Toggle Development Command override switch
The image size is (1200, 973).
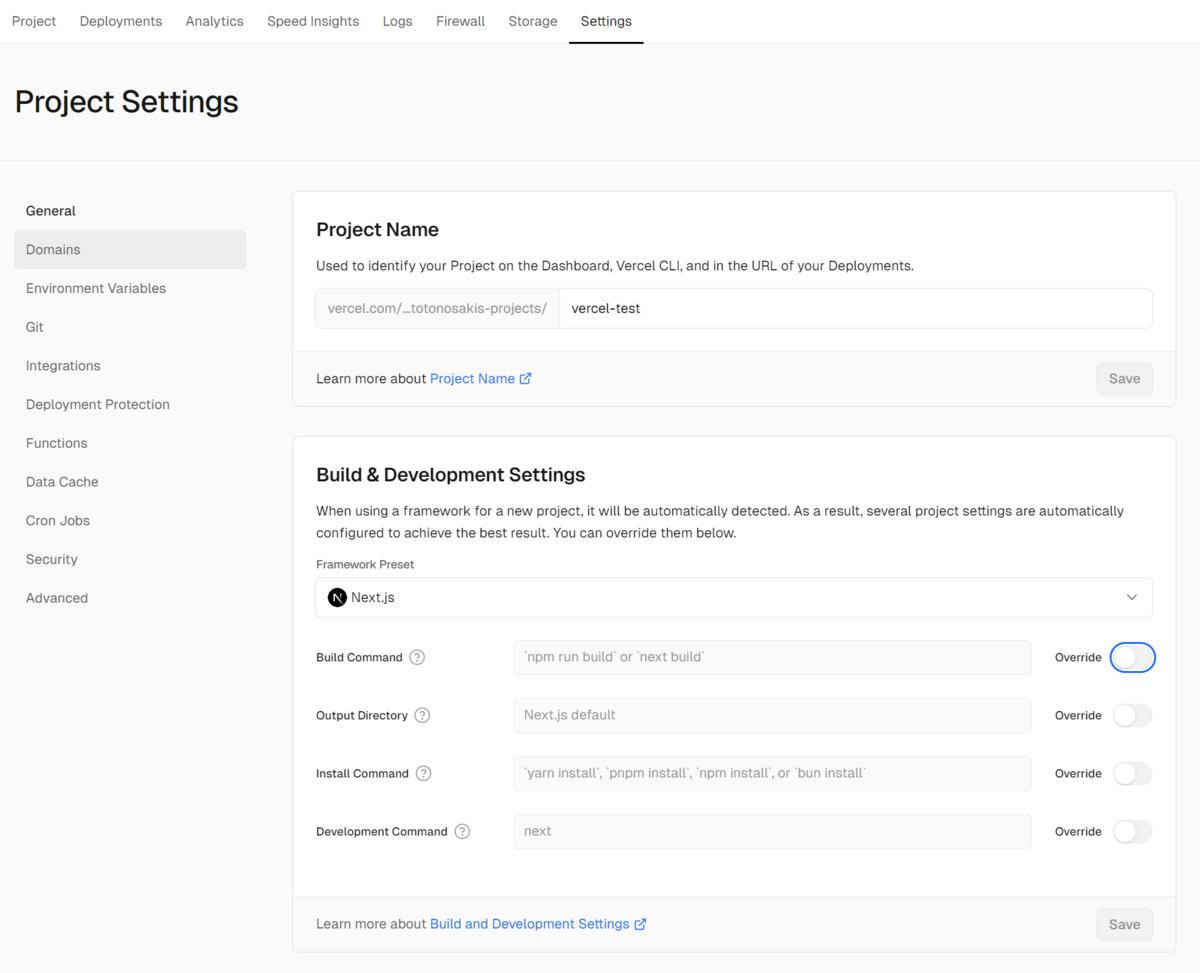pyautogui.click(x=1132, y=831)
